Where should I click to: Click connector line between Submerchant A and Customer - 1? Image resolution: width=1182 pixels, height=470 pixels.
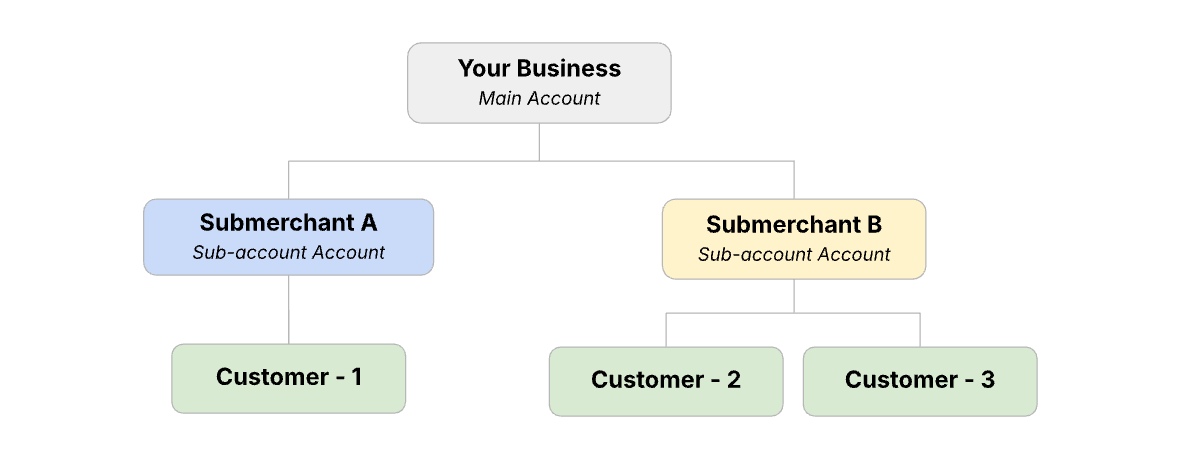click(x=289, y=310)
